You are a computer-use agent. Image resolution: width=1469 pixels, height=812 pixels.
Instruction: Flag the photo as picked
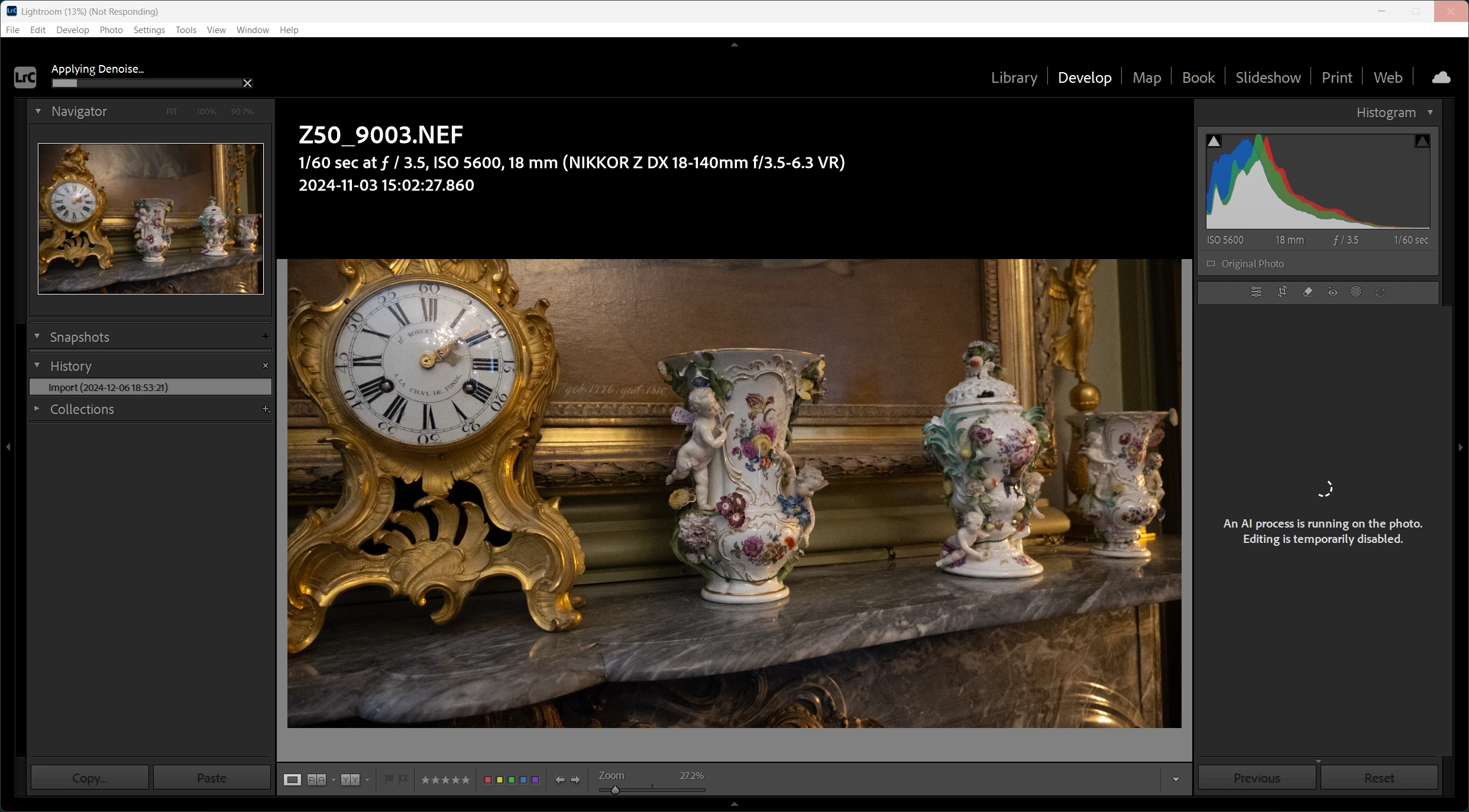(389, 779)
